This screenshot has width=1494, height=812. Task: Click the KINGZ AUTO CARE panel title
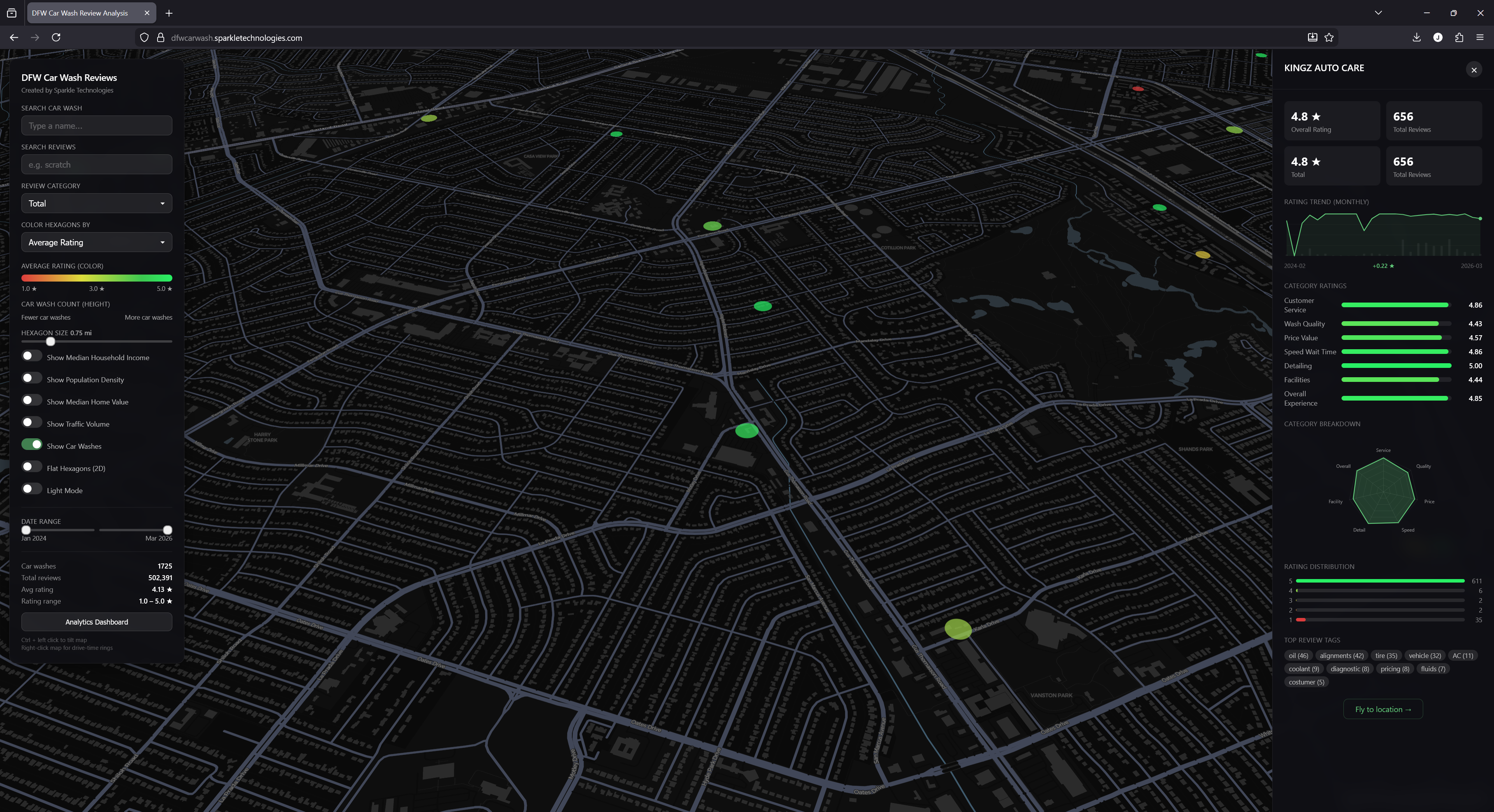[1324, 68]
